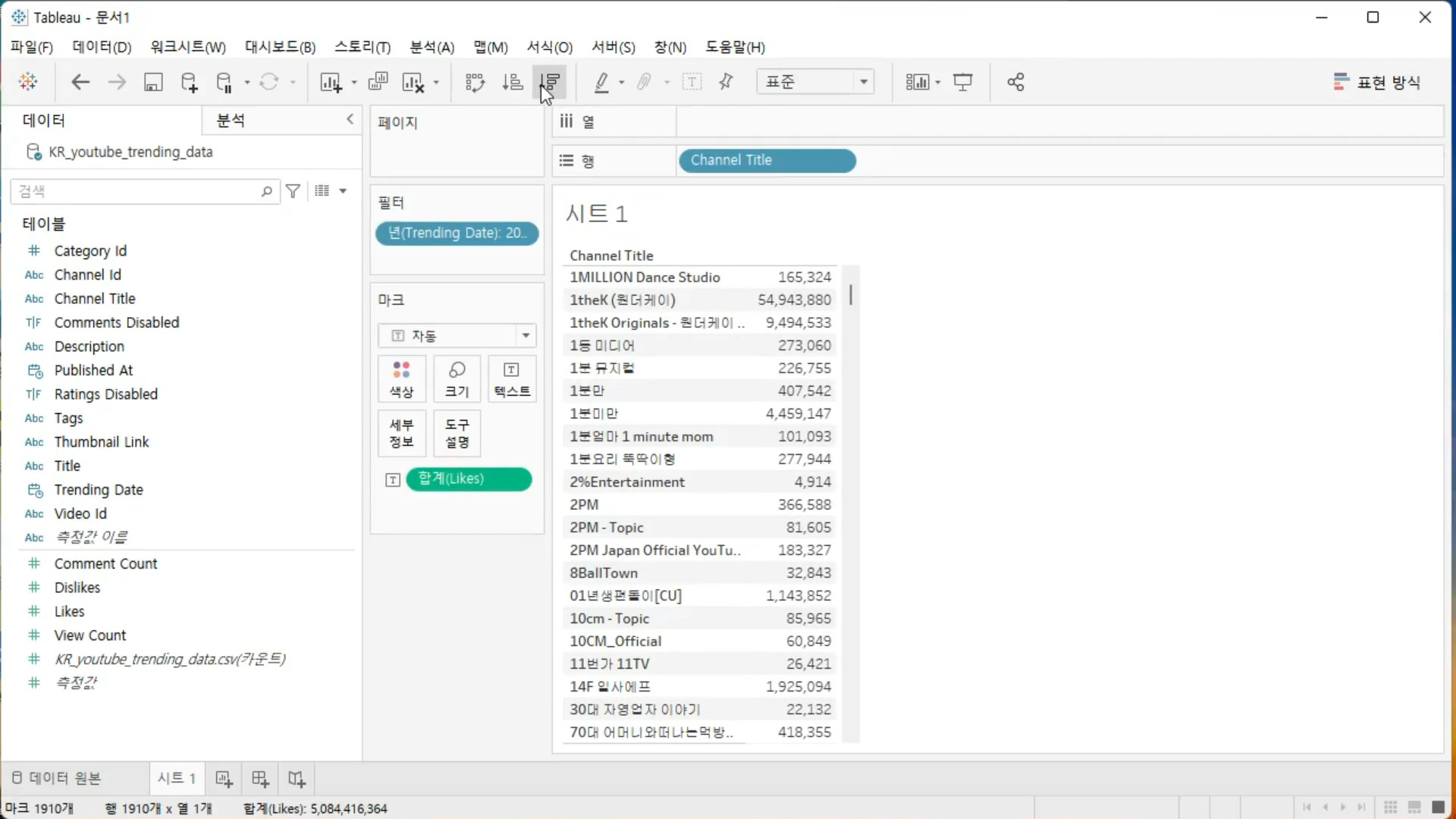Collapse the data pane with chevron

(350, 119)
